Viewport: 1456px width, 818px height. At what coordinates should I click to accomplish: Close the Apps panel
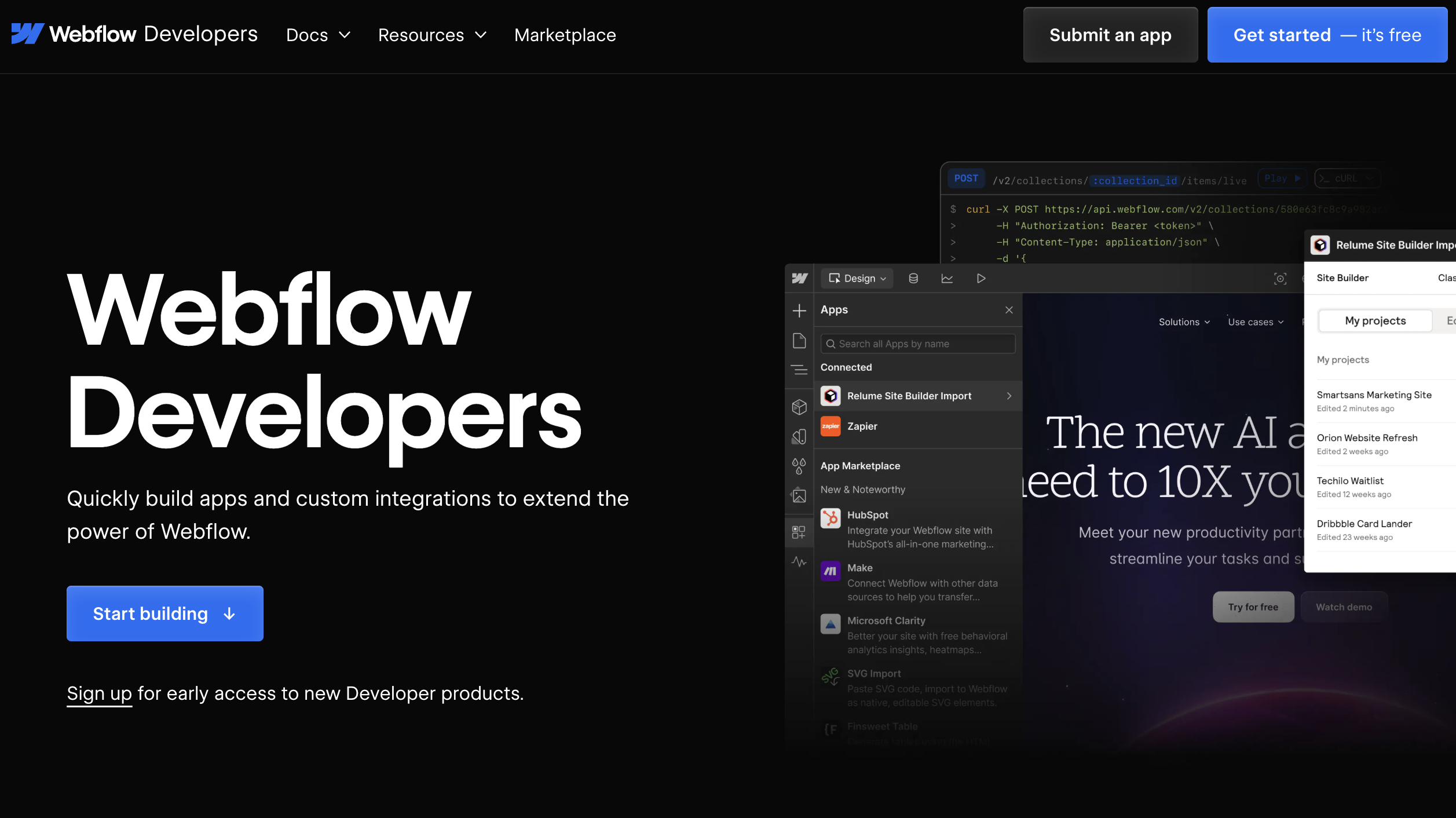point(1009,310)
